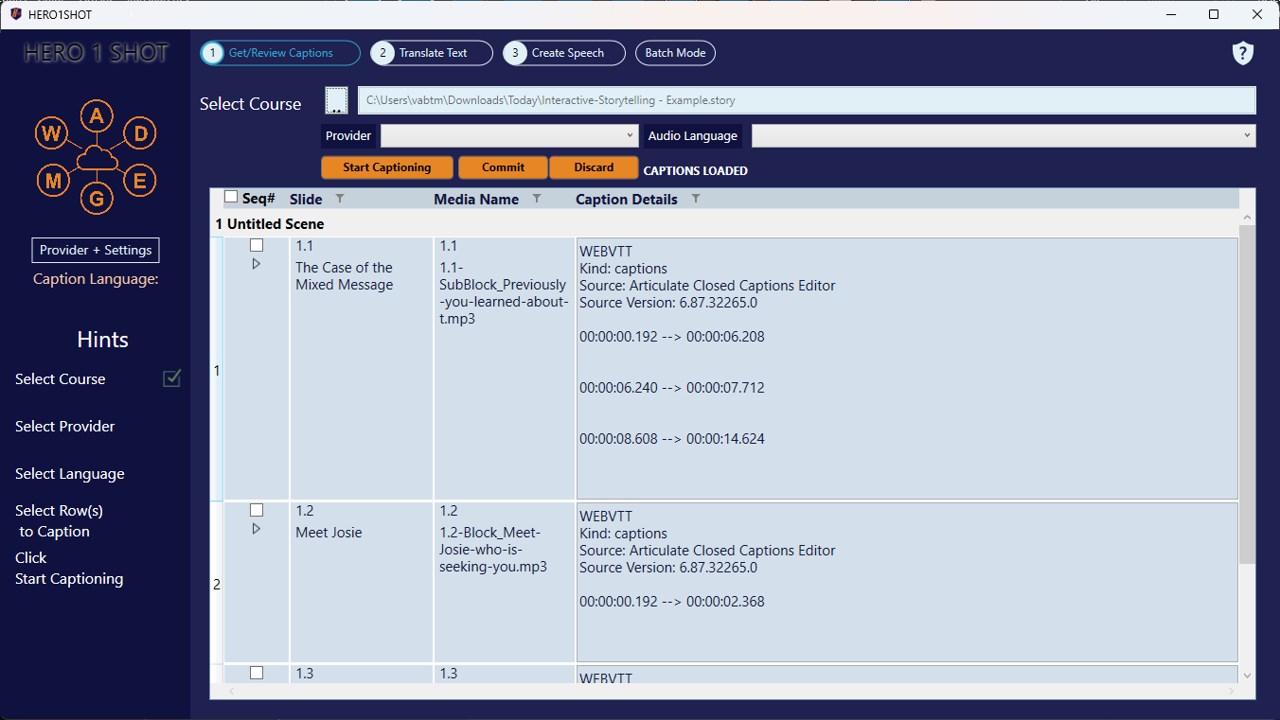
Task: Play audio for slide 1.1 row
Action: [x=256, y=264]
